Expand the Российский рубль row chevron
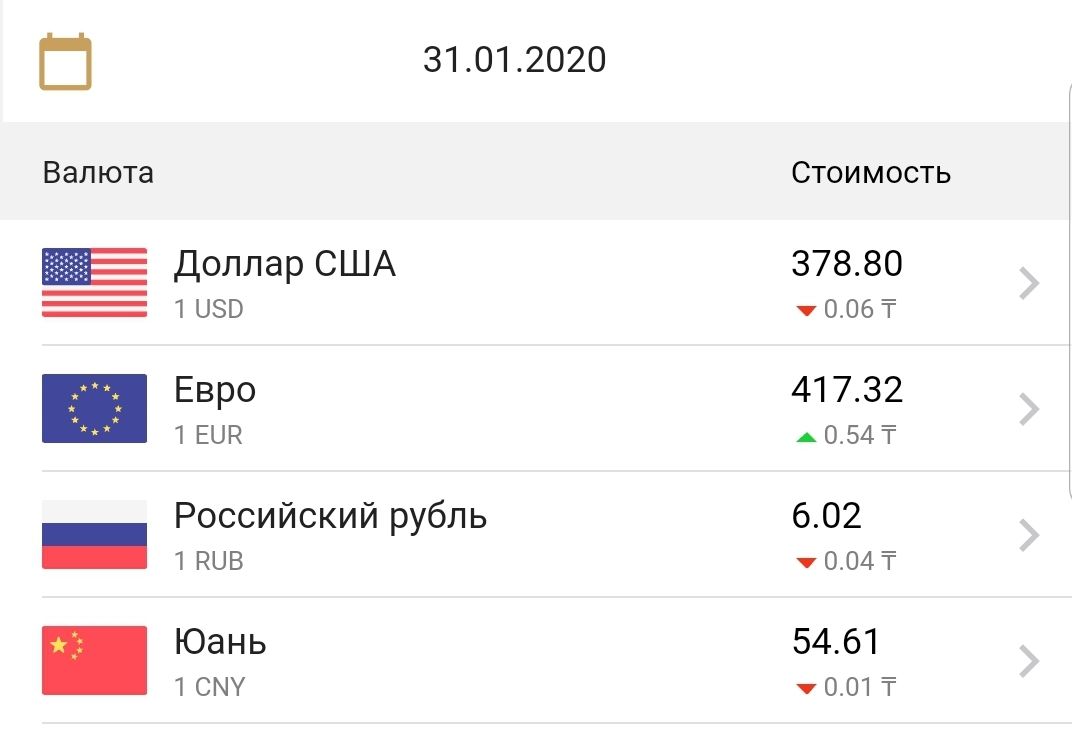 [x=1029, y=535]
